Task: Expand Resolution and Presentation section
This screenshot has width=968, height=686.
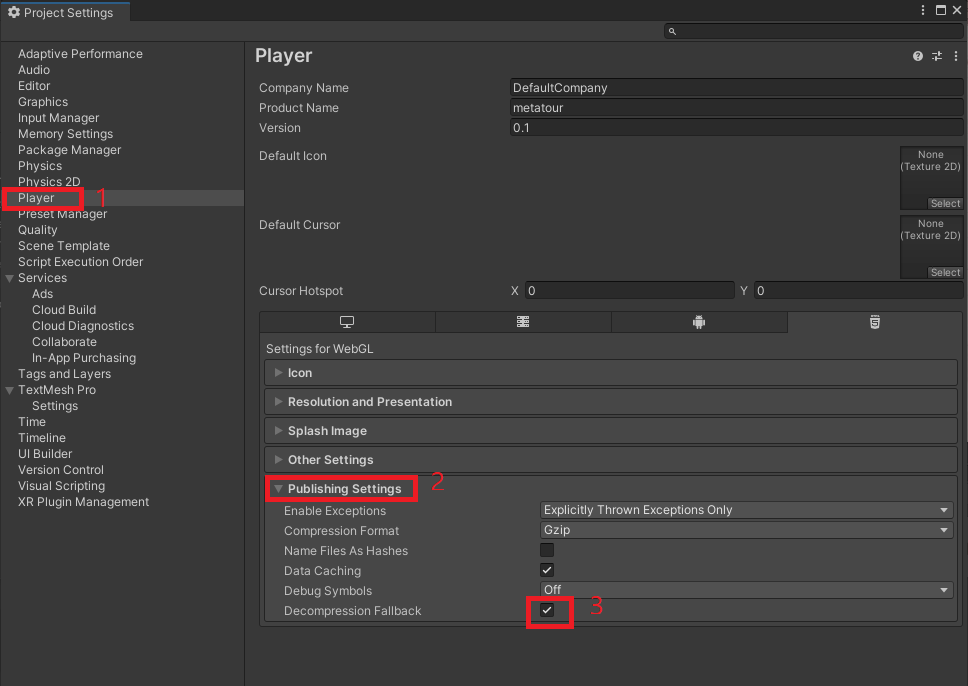Action: pyautogui.click(x=611, y=402)
